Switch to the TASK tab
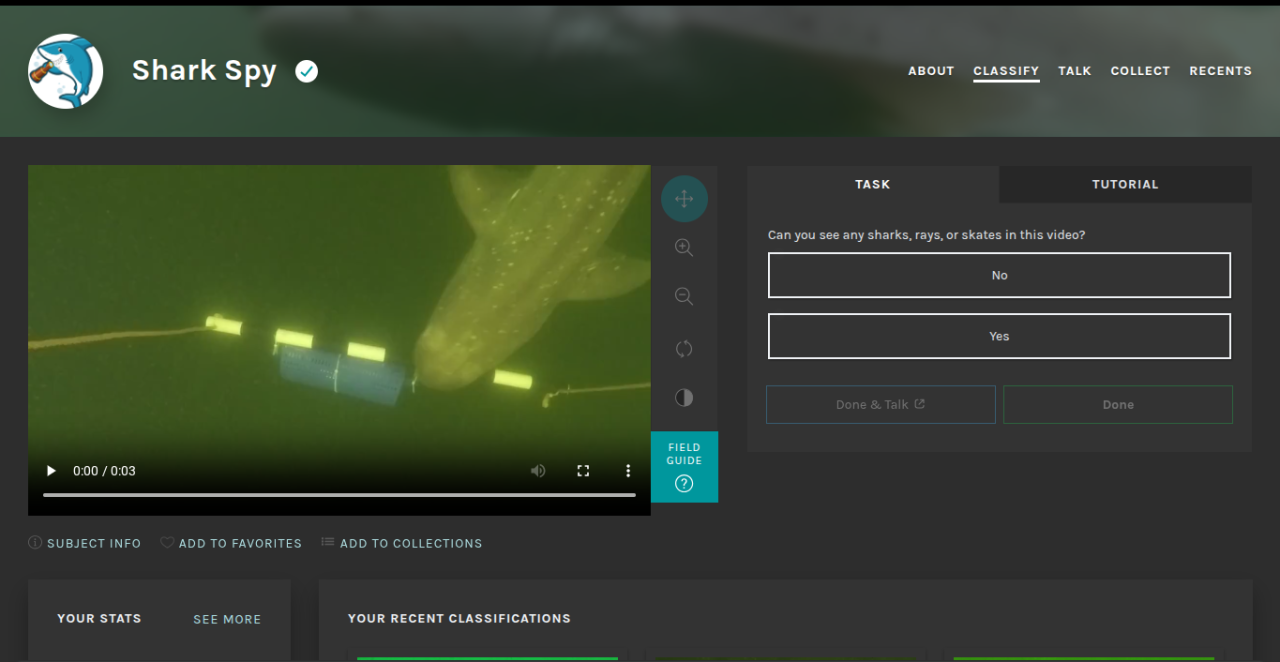This screenshot has width=1280, height=662. [x=873, y=184]
